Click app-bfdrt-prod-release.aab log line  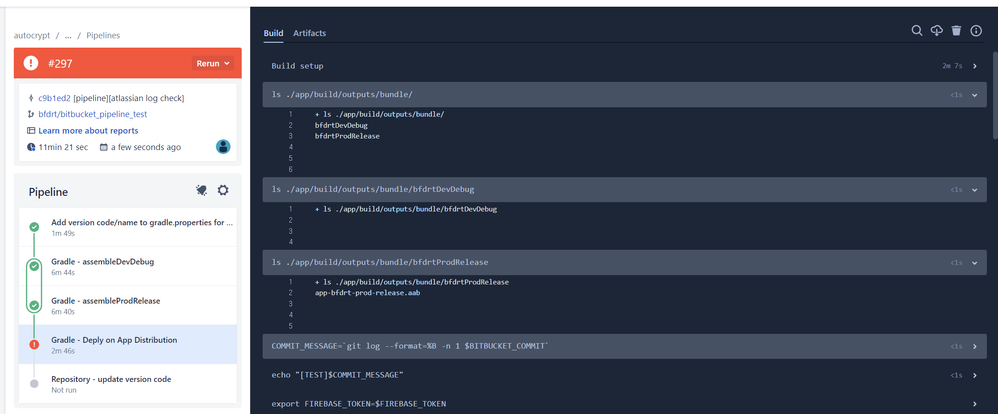[x=367, y=293]
